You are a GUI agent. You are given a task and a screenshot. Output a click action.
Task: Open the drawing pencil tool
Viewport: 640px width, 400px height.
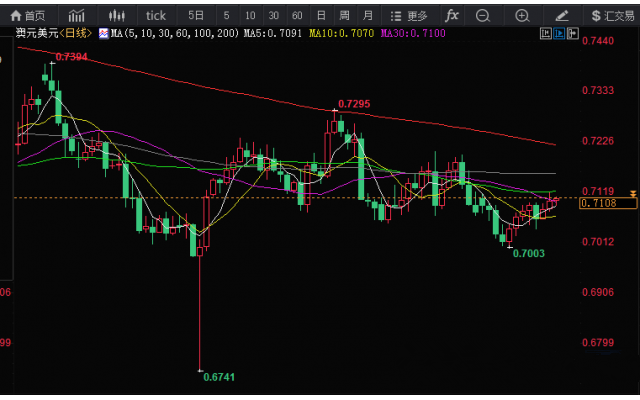(562, 16)
